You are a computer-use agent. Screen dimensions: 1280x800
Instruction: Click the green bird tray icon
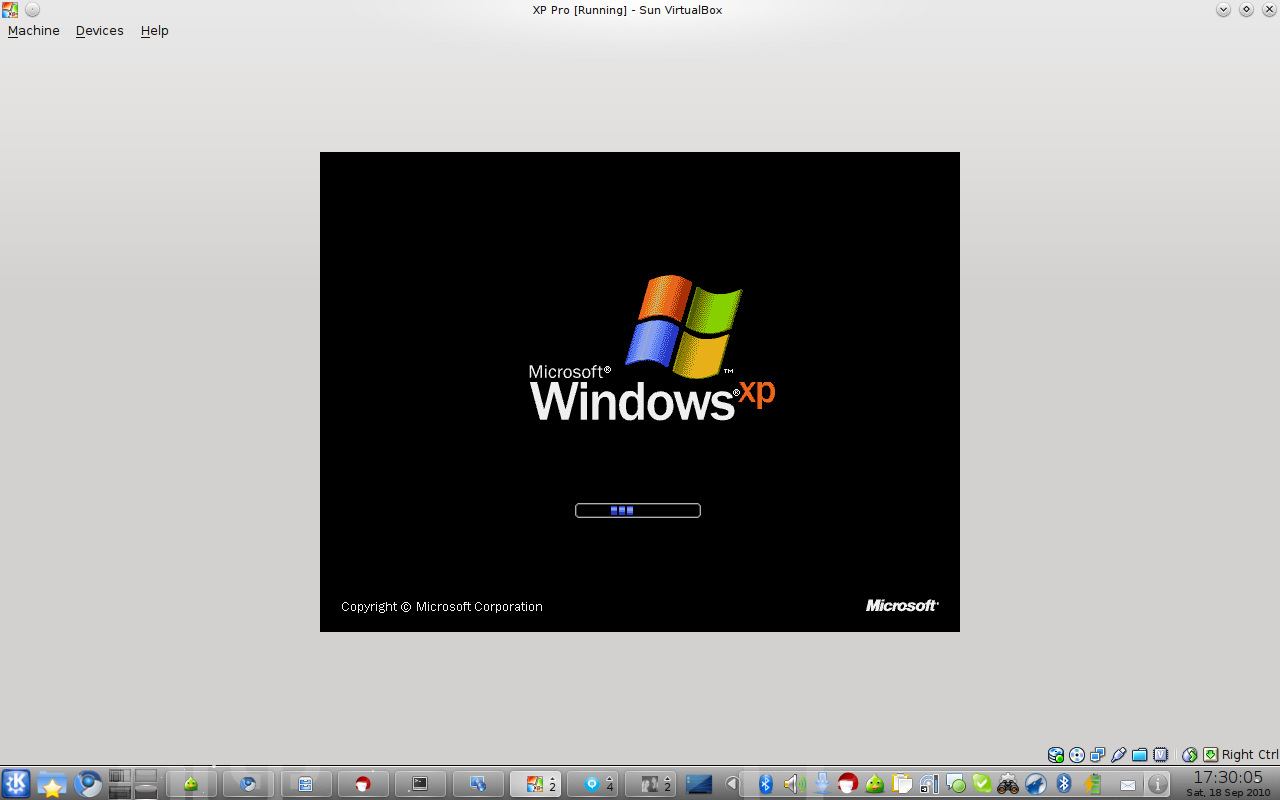[875, 784]
